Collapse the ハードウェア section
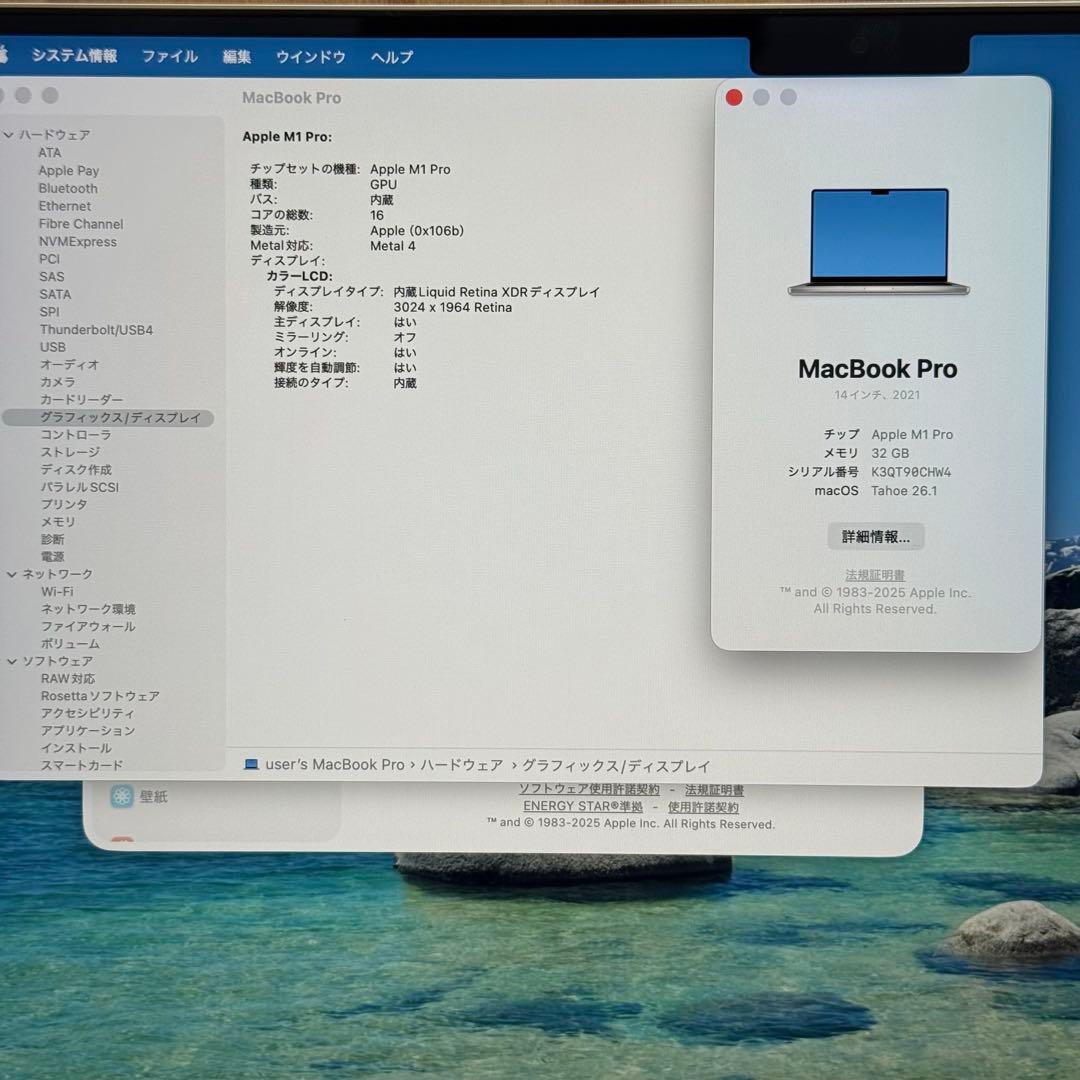This screenshot has width=1080, height=1080. click(x=10, y=135)
